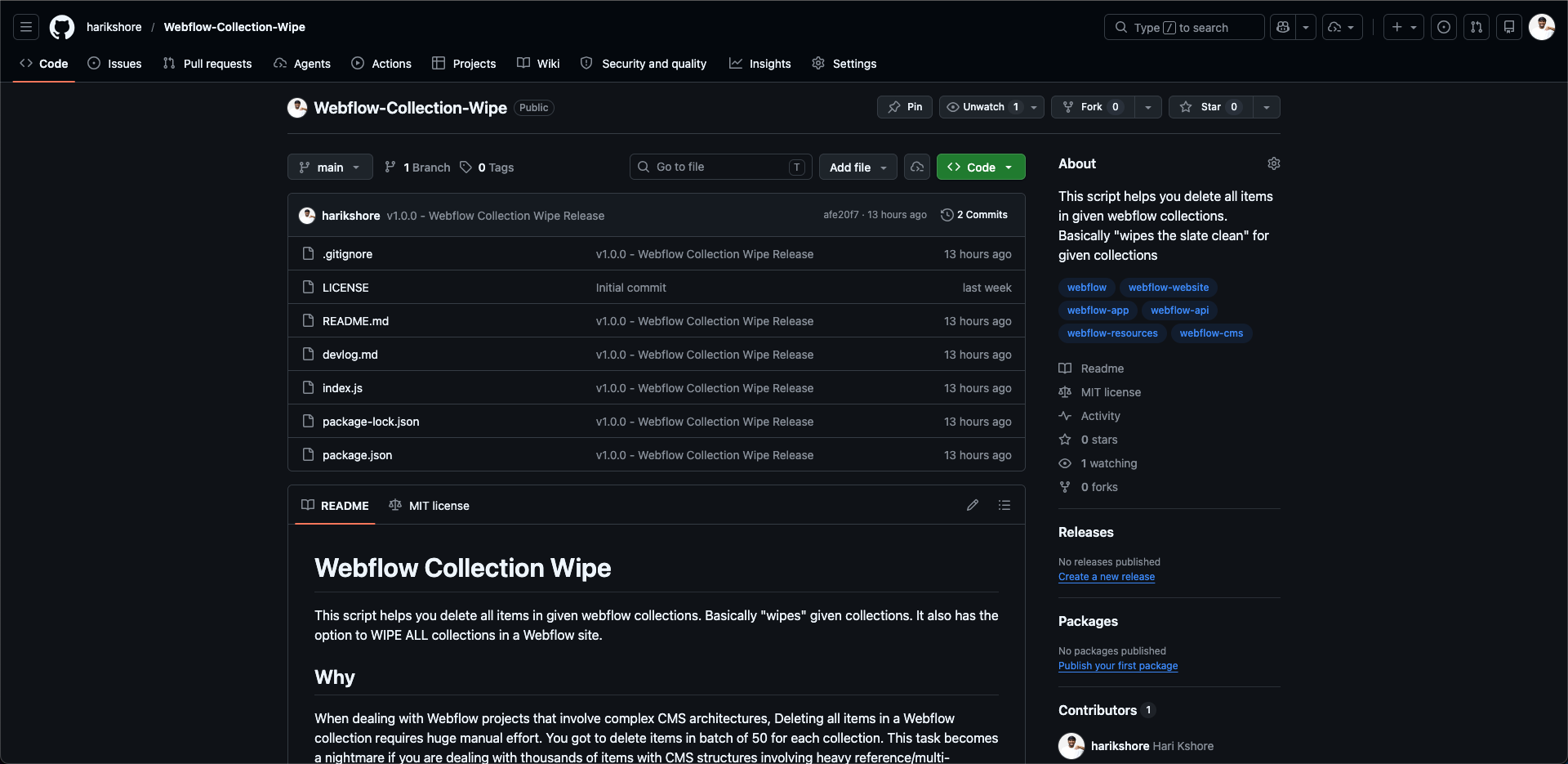1568x764 pixels.
Task: Click Publish your first package link
Action: [x=1118, y=666]
